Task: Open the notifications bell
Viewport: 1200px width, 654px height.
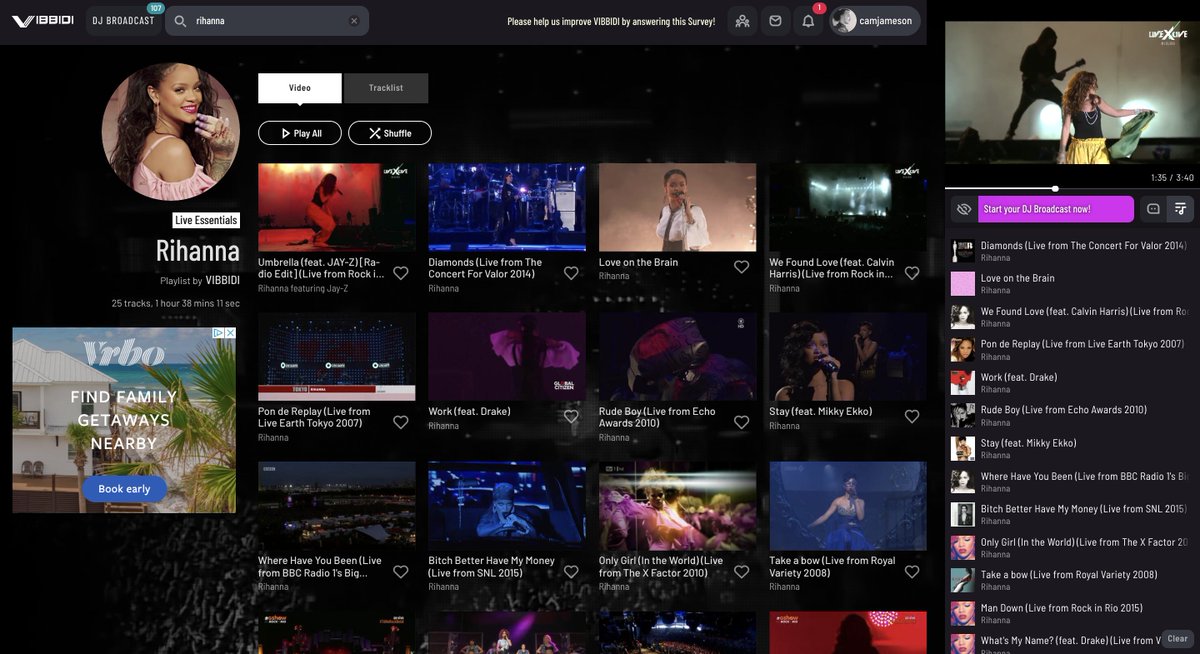Action: (x=808, y=21)
